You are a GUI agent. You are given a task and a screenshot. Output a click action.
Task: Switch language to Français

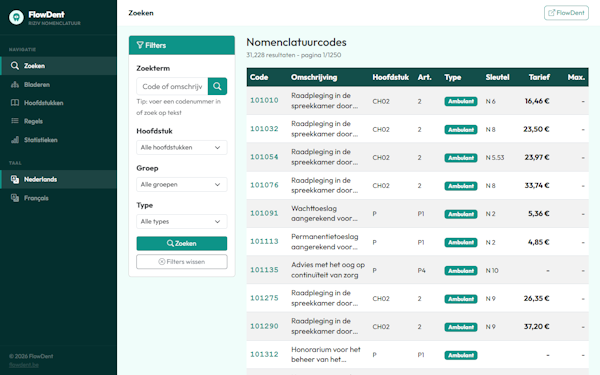(58, 198)
